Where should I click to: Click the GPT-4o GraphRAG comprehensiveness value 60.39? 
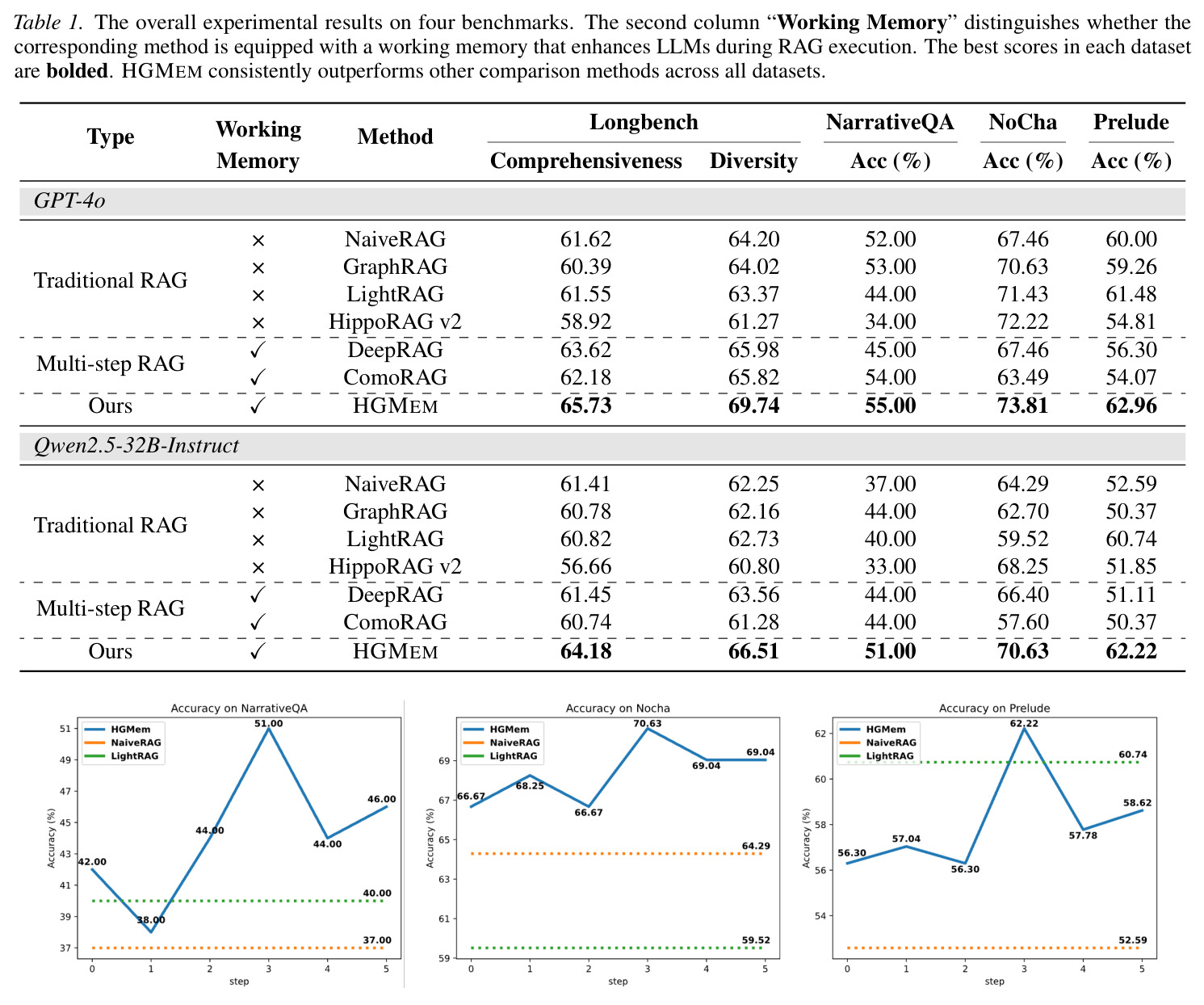(586, 267)
